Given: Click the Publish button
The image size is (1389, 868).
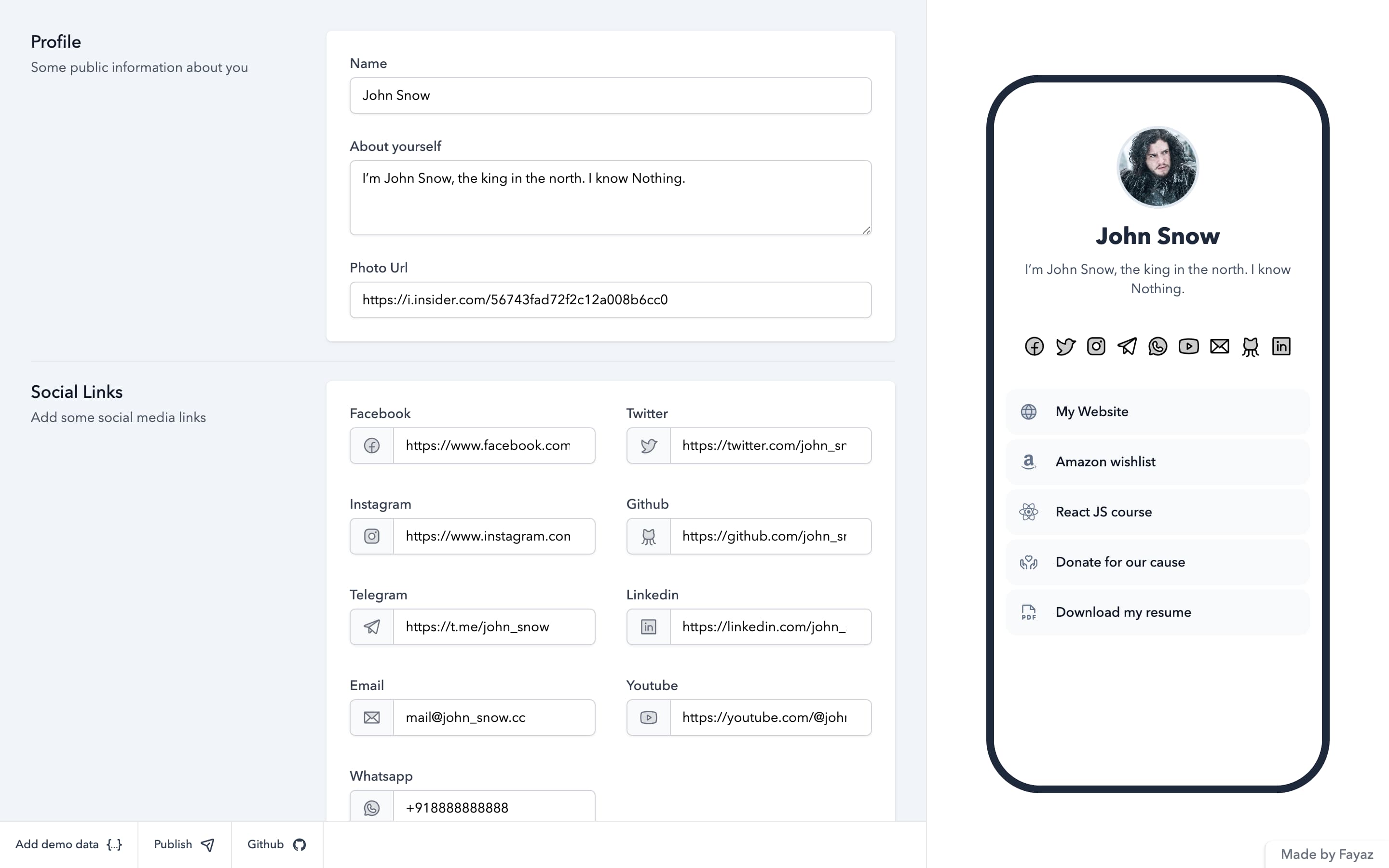Looking at the screenshot, I should click(x=184, y=844).
